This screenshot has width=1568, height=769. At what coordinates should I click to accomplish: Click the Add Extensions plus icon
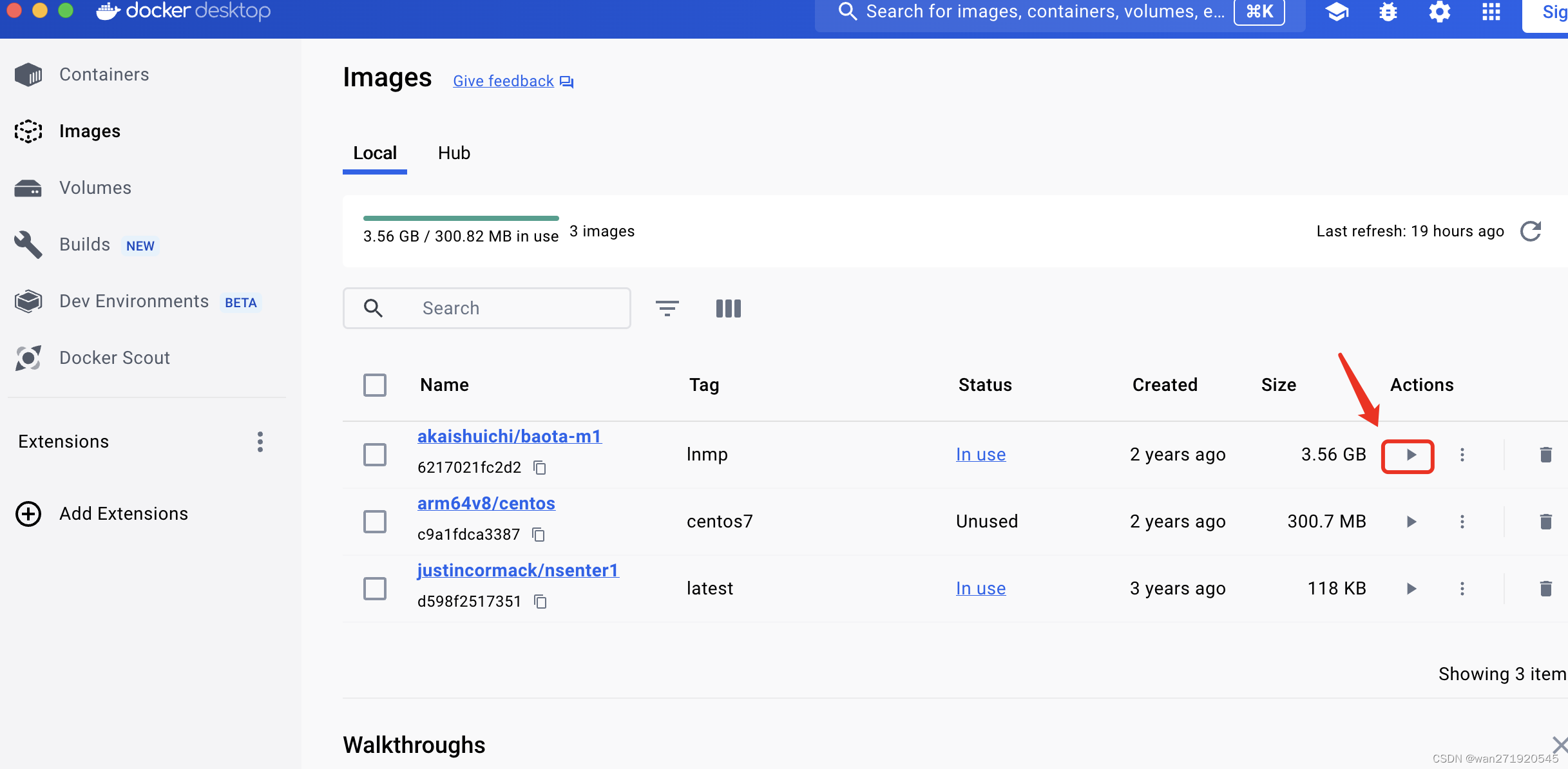tap(28, 514)
